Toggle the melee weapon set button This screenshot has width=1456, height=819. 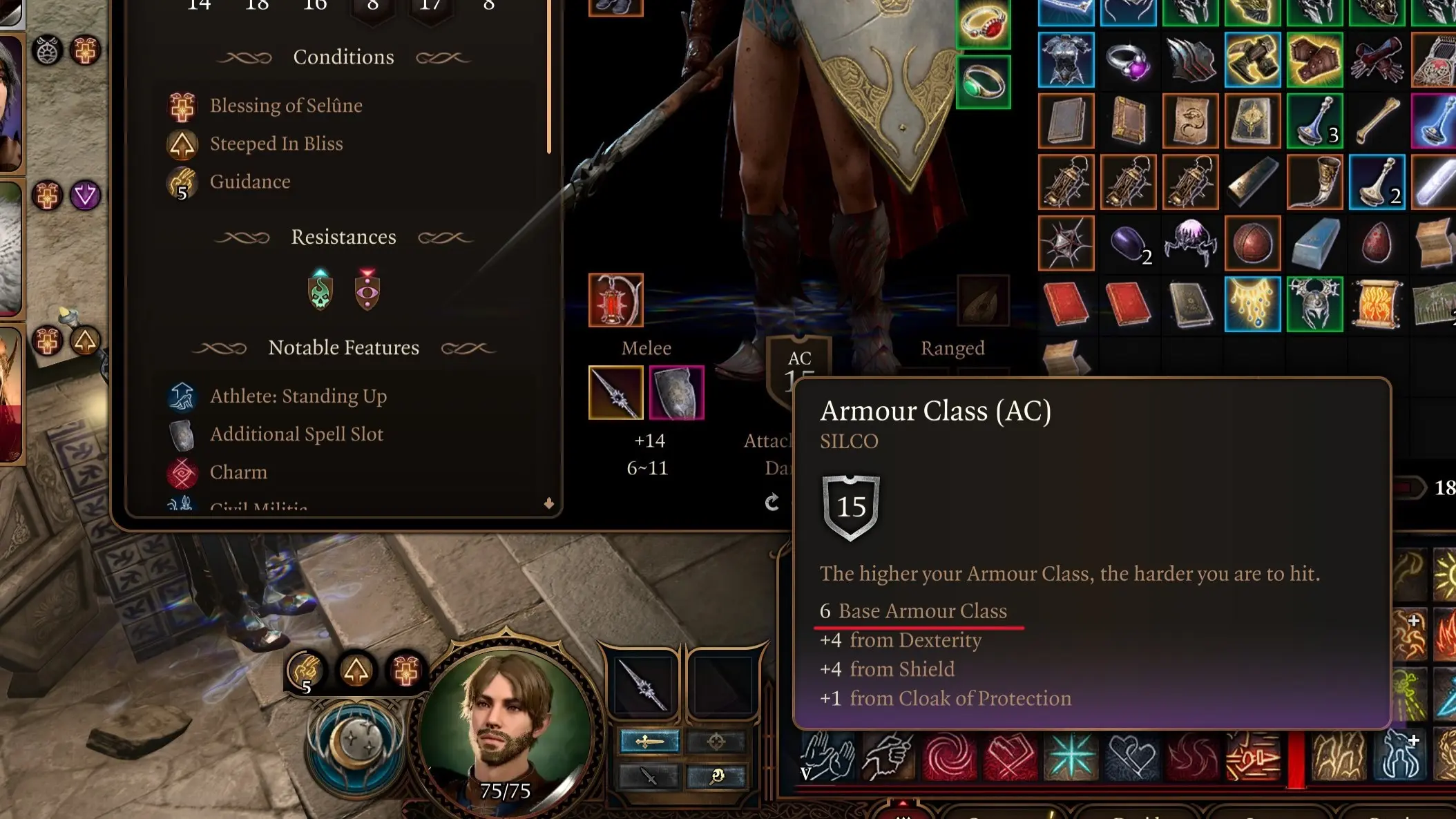[x=649, y=742]
